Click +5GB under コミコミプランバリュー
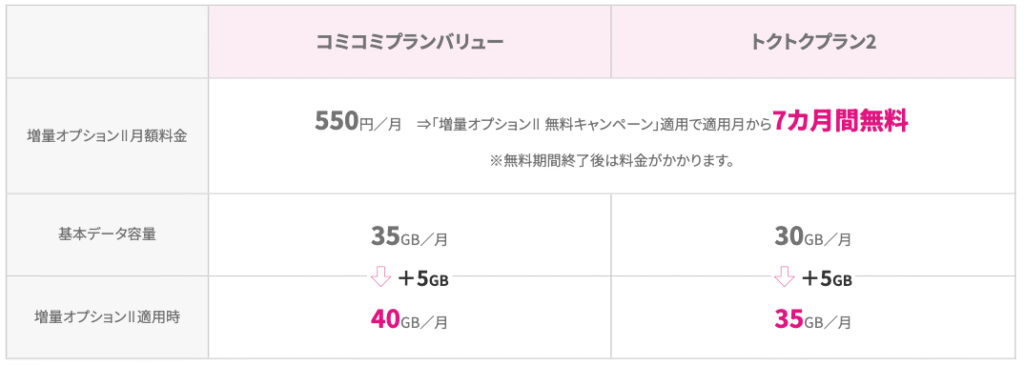Screen dimensions: 1024x366 click(423, 280)
